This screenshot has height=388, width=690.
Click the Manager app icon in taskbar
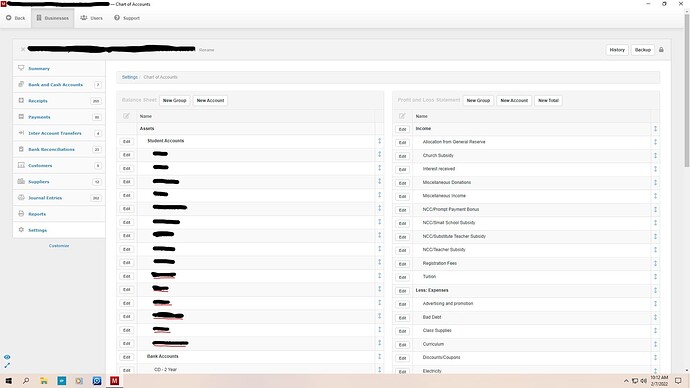tap(114, 381)
